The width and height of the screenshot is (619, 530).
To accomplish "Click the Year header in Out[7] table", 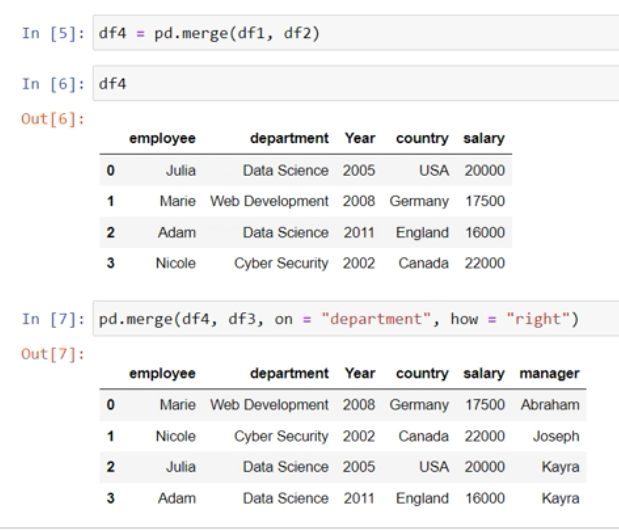I will point(359,372).
